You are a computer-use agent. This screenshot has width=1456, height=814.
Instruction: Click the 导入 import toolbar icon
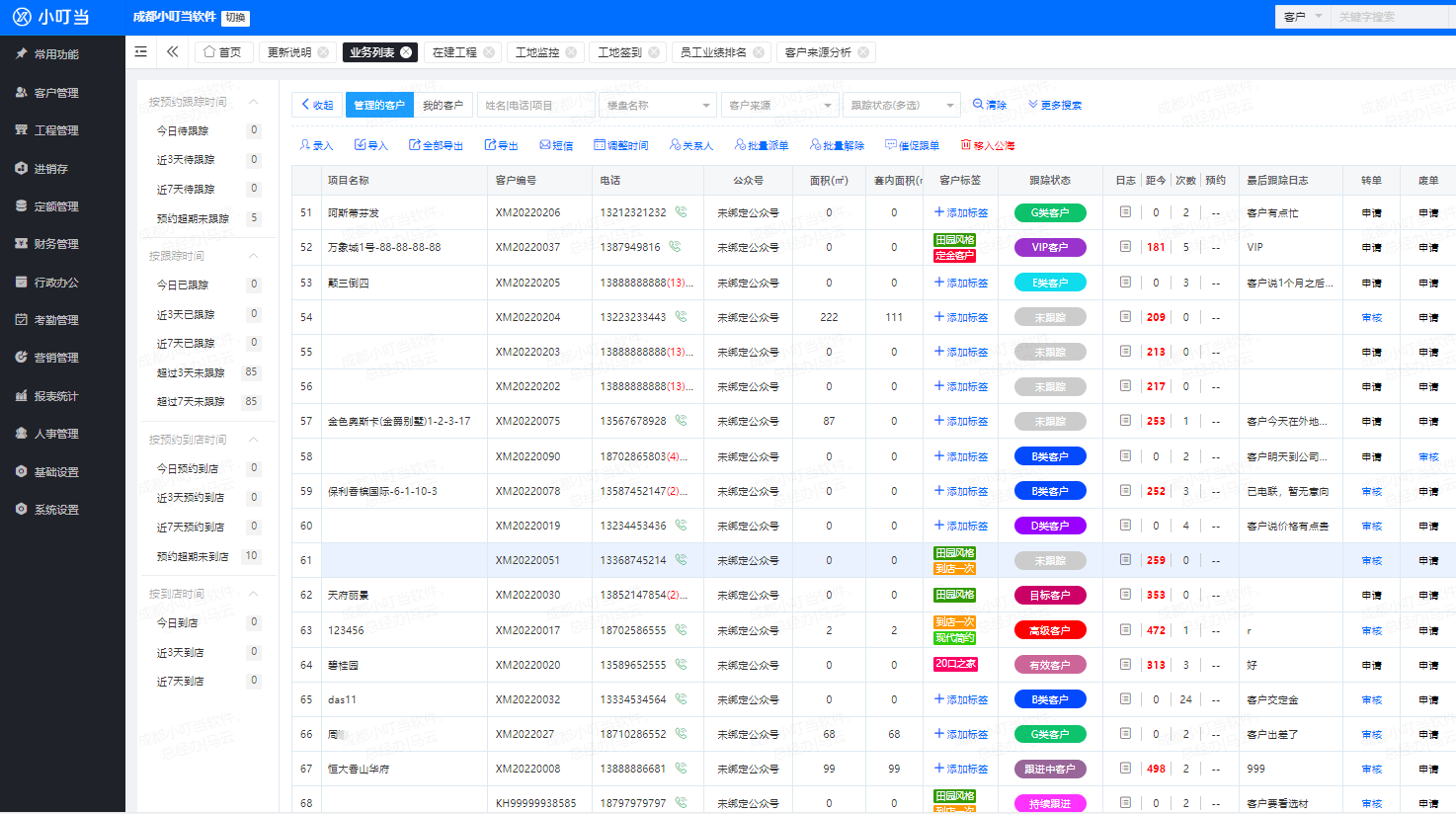pyautogui.click(x=371, y=145)
